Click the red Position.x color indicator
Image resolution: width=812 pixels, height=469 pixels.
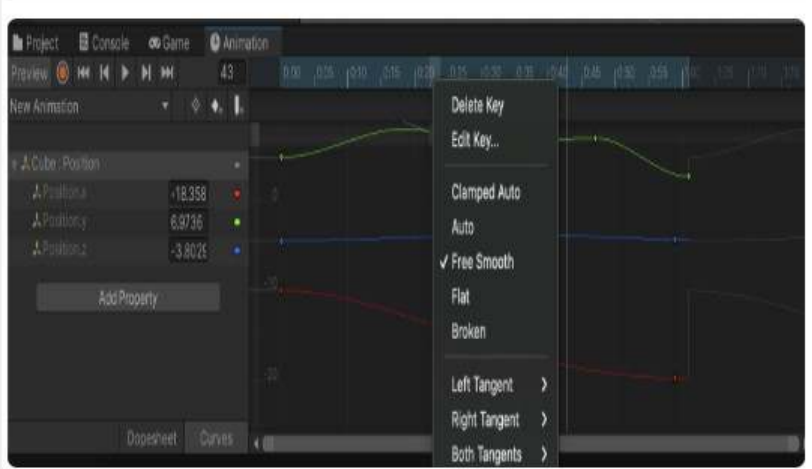point(237,196)
